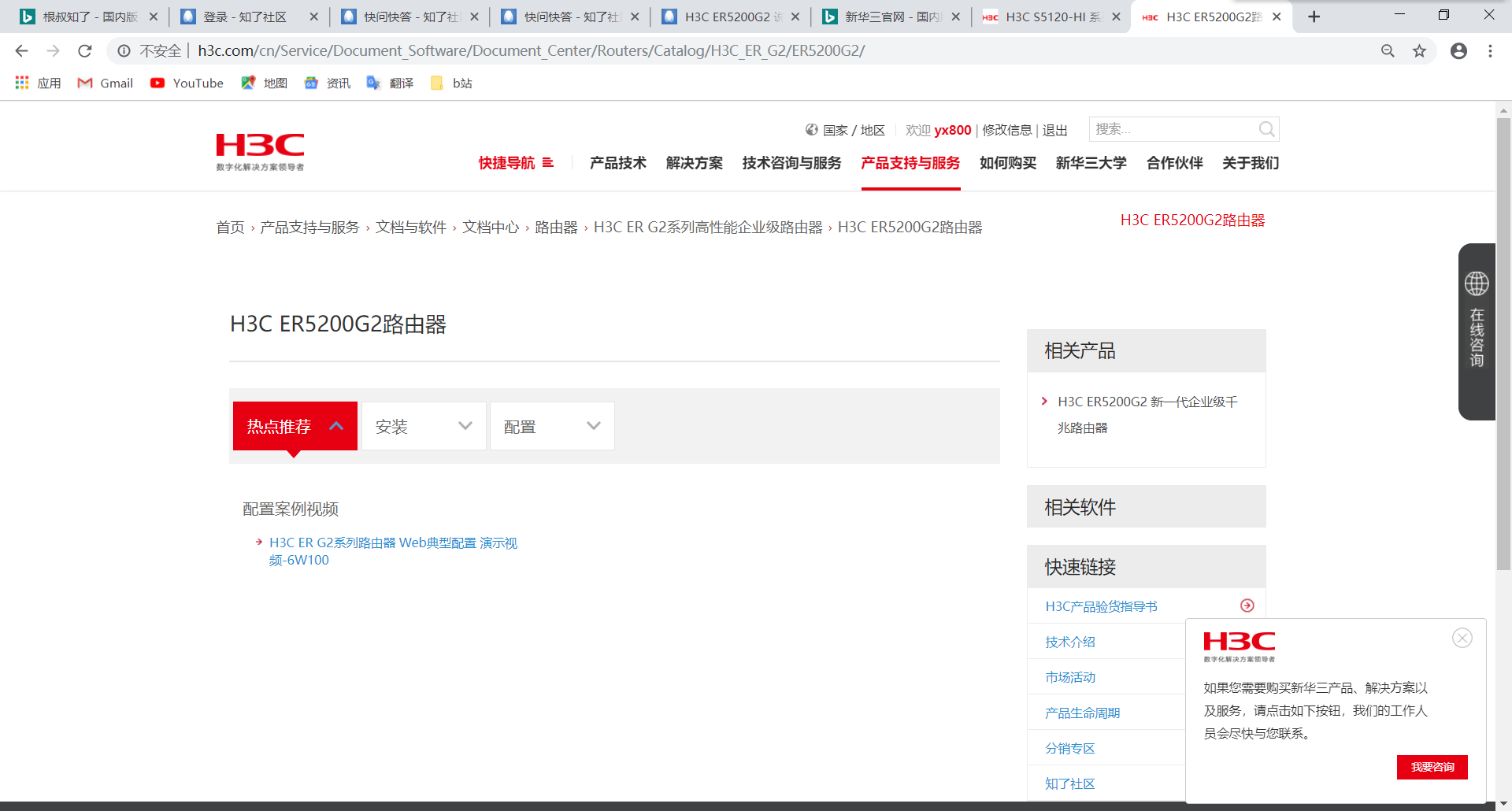1512x811 pixels.
Task: Click the search magnifier icon in the site header
Action: (1266, 129)
